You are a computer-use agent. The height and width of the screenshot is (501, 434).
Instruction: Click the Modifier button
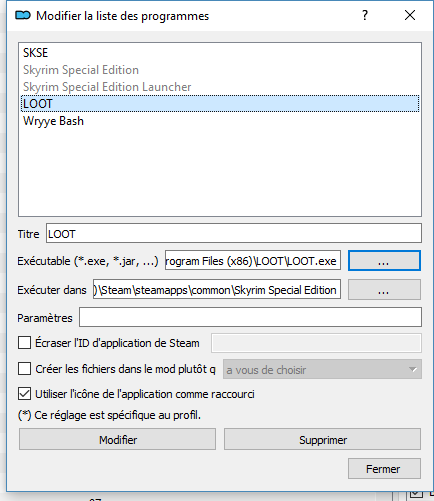pyautogui.click(x=117, y=439)
